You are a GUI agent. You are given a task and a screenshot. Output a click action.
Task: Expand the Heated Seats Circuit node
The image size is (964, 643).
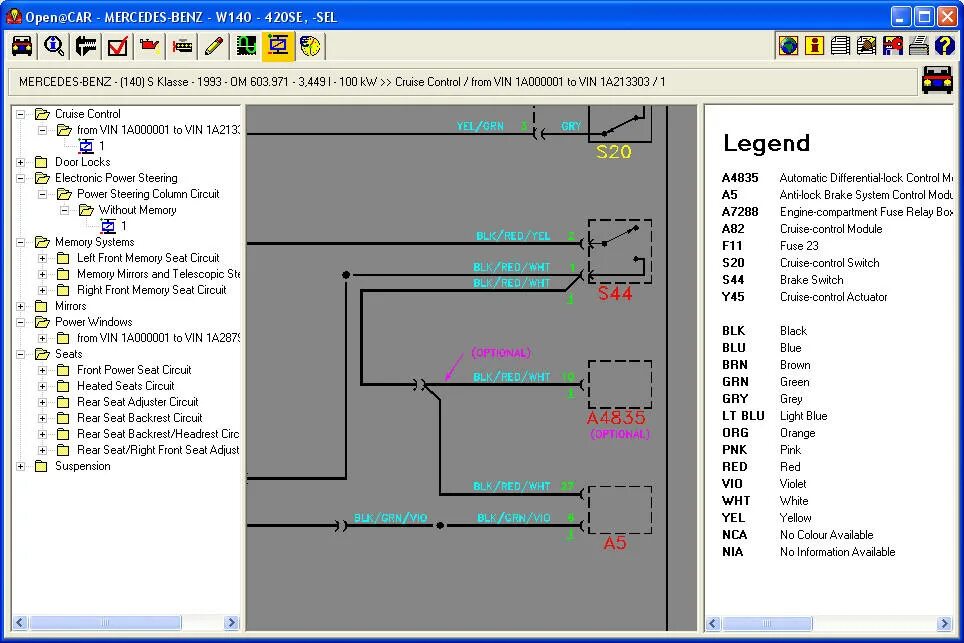42,386
